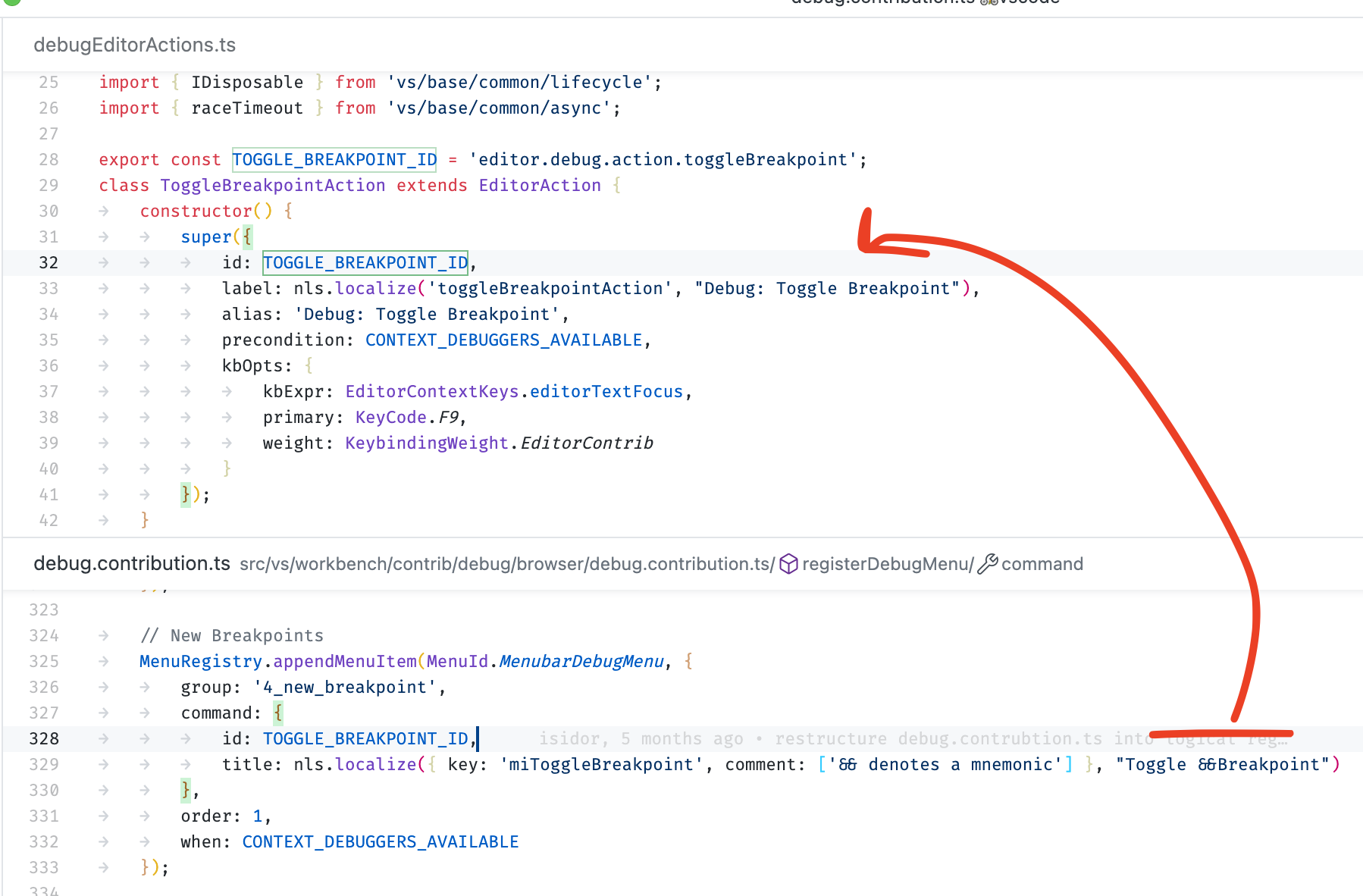Click TOGGLE_BREAKPOINT_ID reference on line 328
Image resolution: width=1363 pixels, height=896 pixels.
coord(365,738)
